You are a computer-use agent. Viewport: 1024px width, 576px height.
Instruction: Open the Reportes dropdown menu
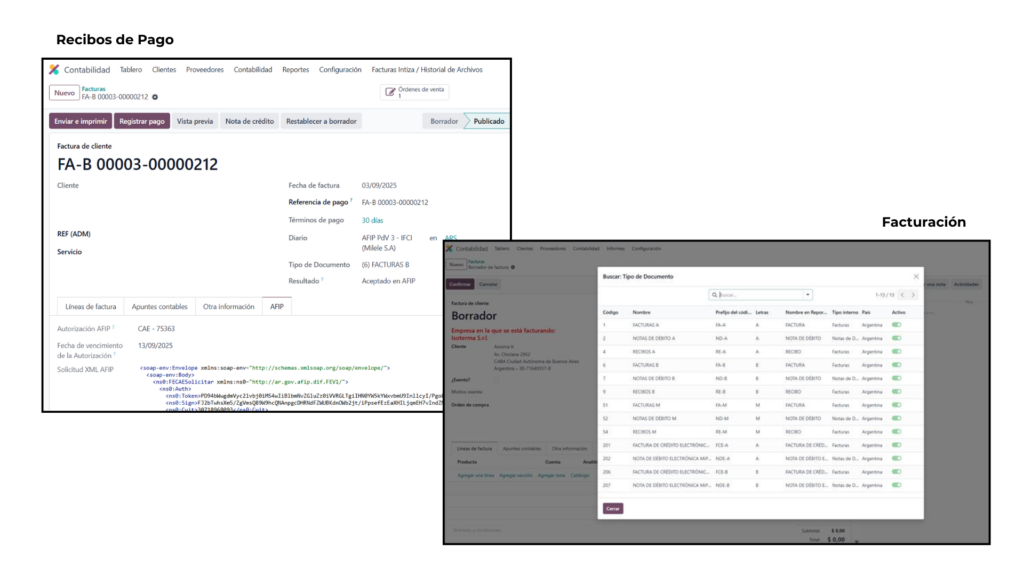[295, 70]
